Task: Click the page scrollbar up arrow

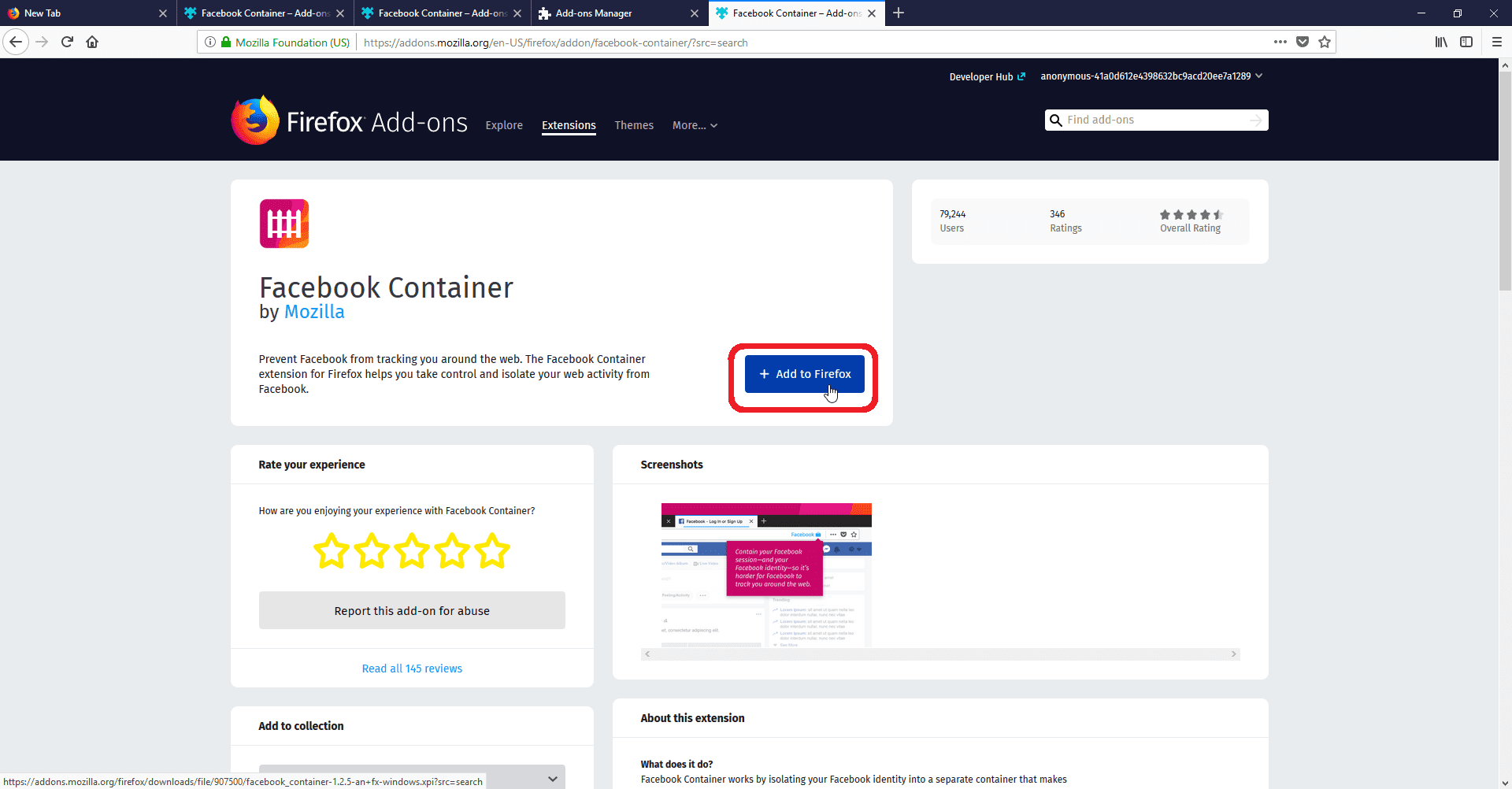Action: (1505, 65)
